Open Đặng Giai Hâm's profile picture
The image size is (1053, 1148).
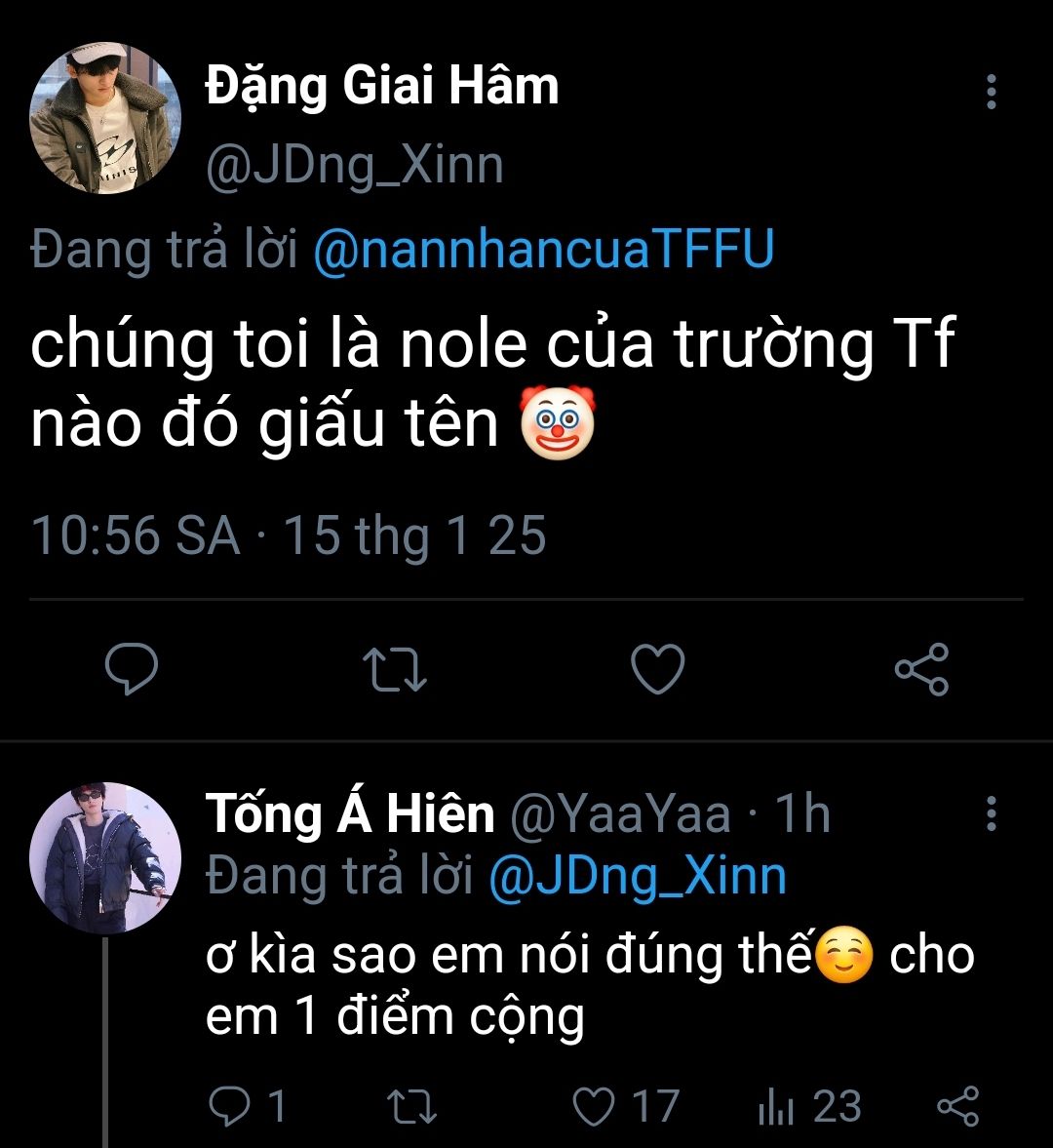click(105, 117)
